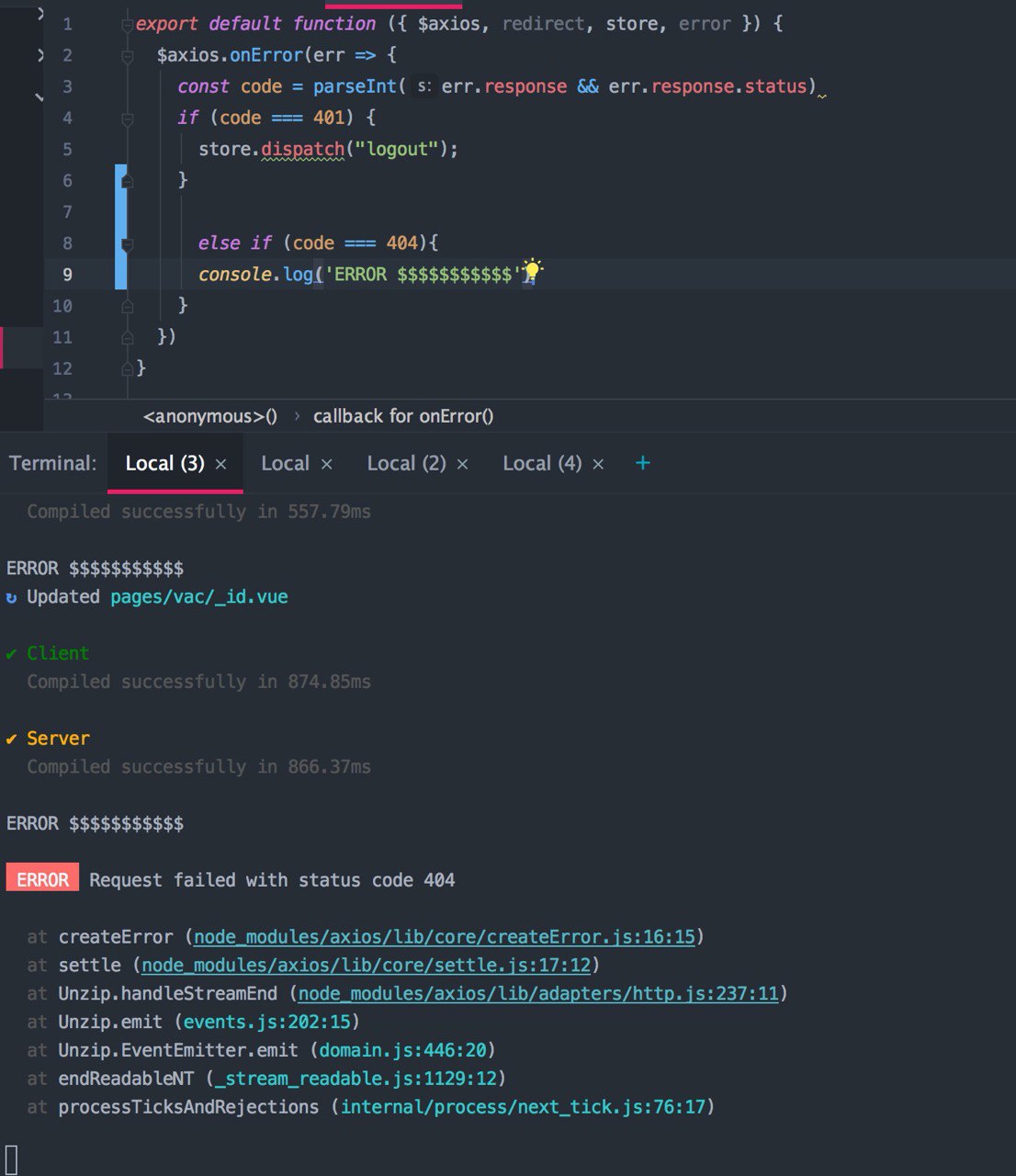Image resolution: width=1016 pixels, height=1176 pixels.
Task: Open the settle.js:17:12 stack trace link
Action: (366, 966)
